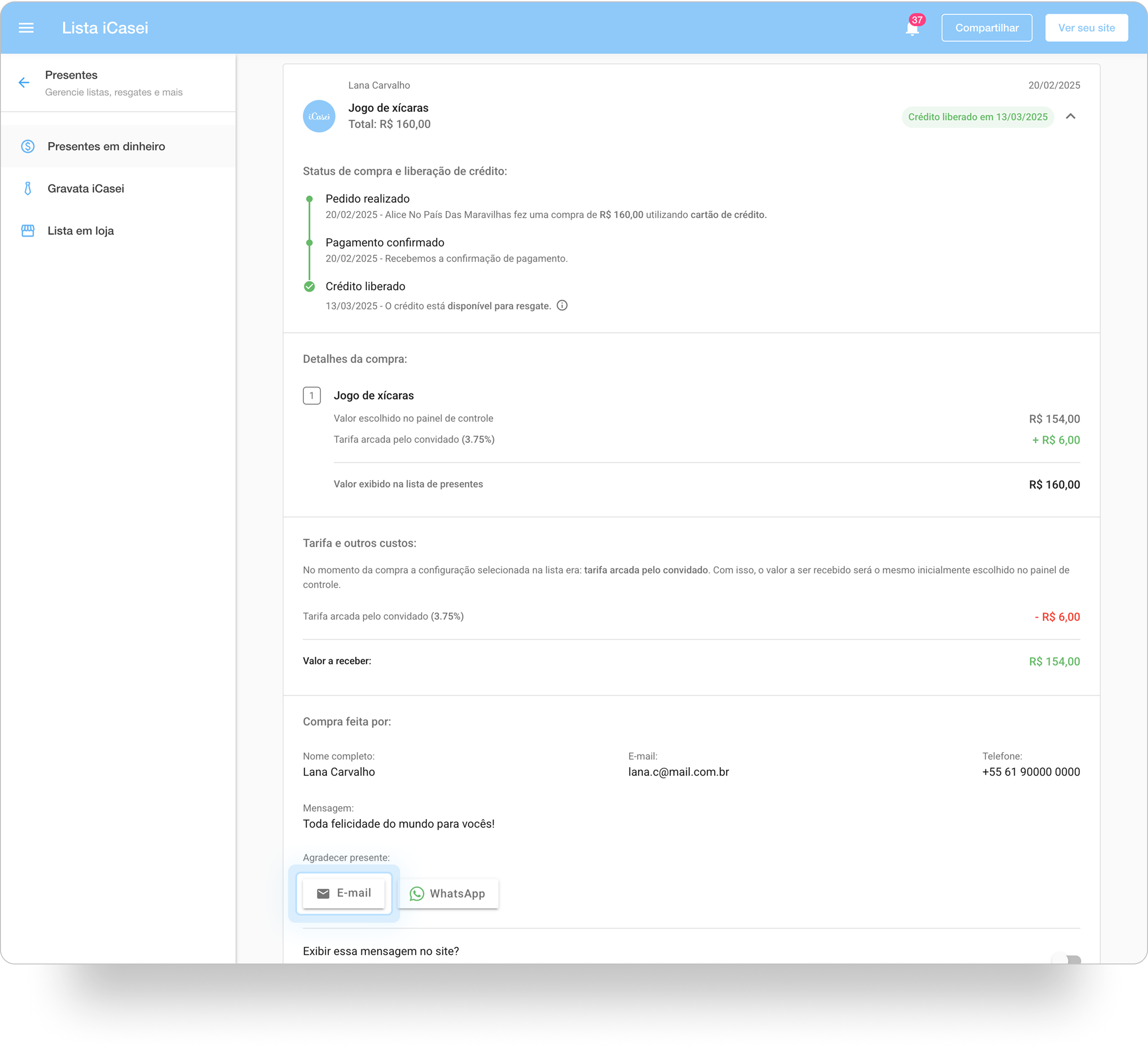The width and height of the screenshot is (1148, 1054).
Task: Click the Crédito liberado em 13/03/2025 badge
Action: [977, 117]
